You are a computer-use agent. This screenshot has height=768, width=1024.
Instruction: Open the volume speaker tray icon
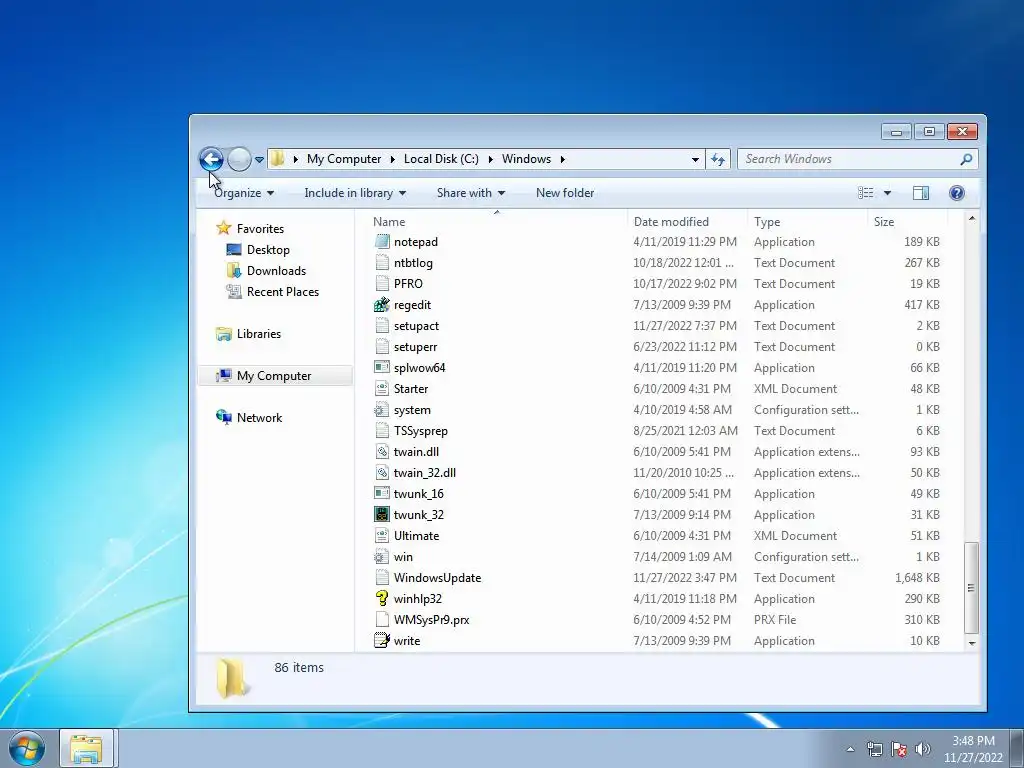[923, 749]
